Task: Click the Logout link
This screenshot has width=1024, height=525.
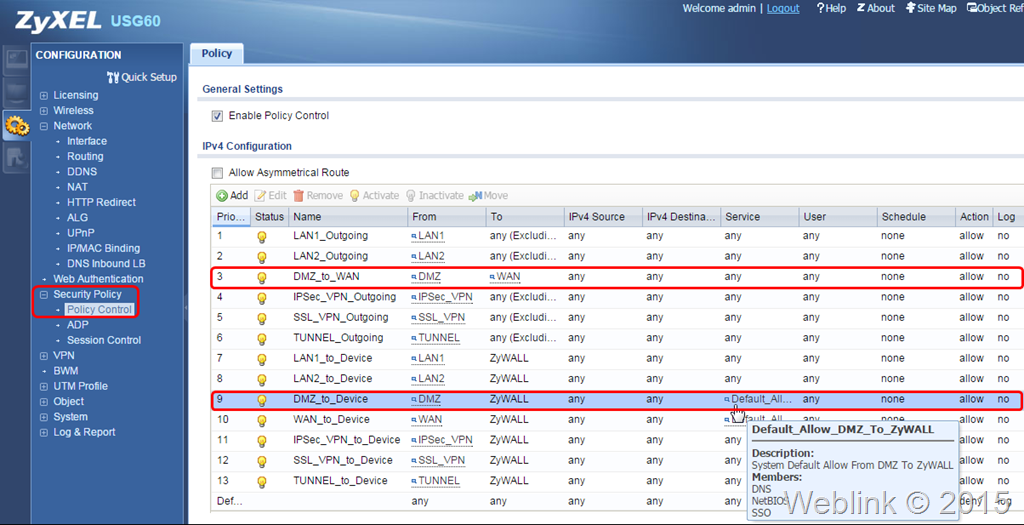Action: (x=783, y=8)
